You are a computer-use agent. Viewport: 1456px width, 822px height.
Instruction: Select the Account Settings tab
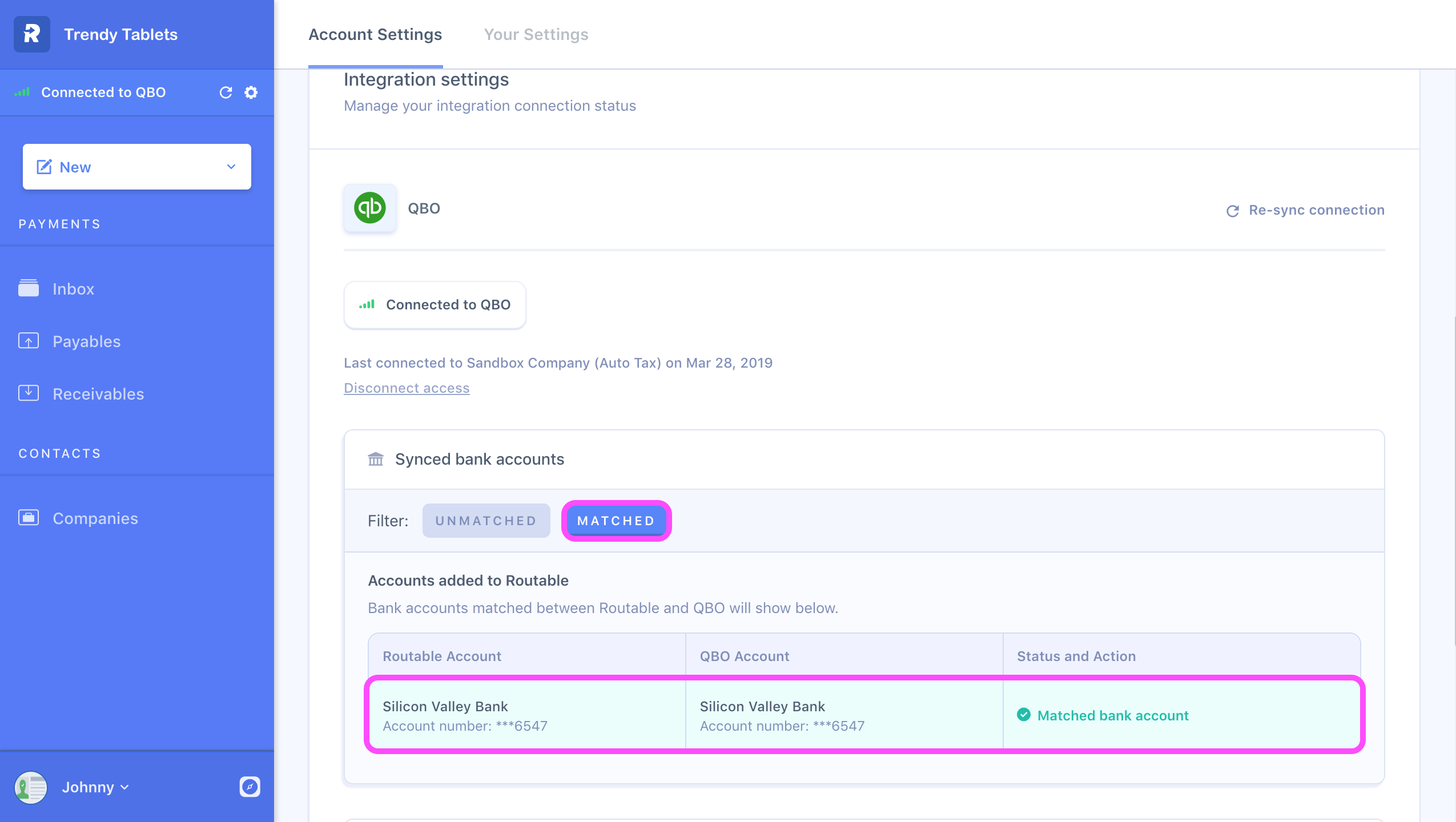click(x=375, y=34)
